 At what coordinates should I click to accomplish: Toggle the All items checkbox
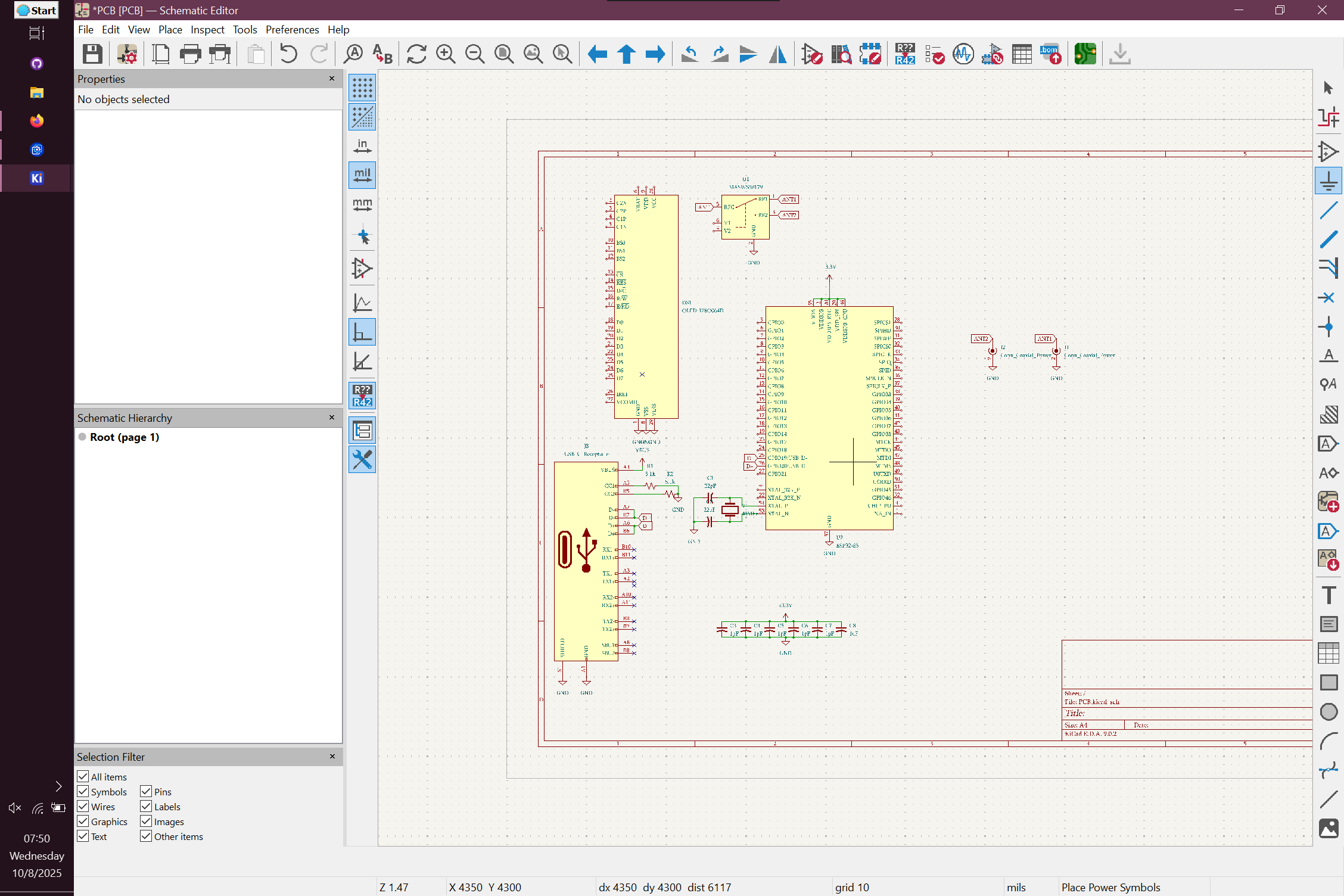coord(83,776)
